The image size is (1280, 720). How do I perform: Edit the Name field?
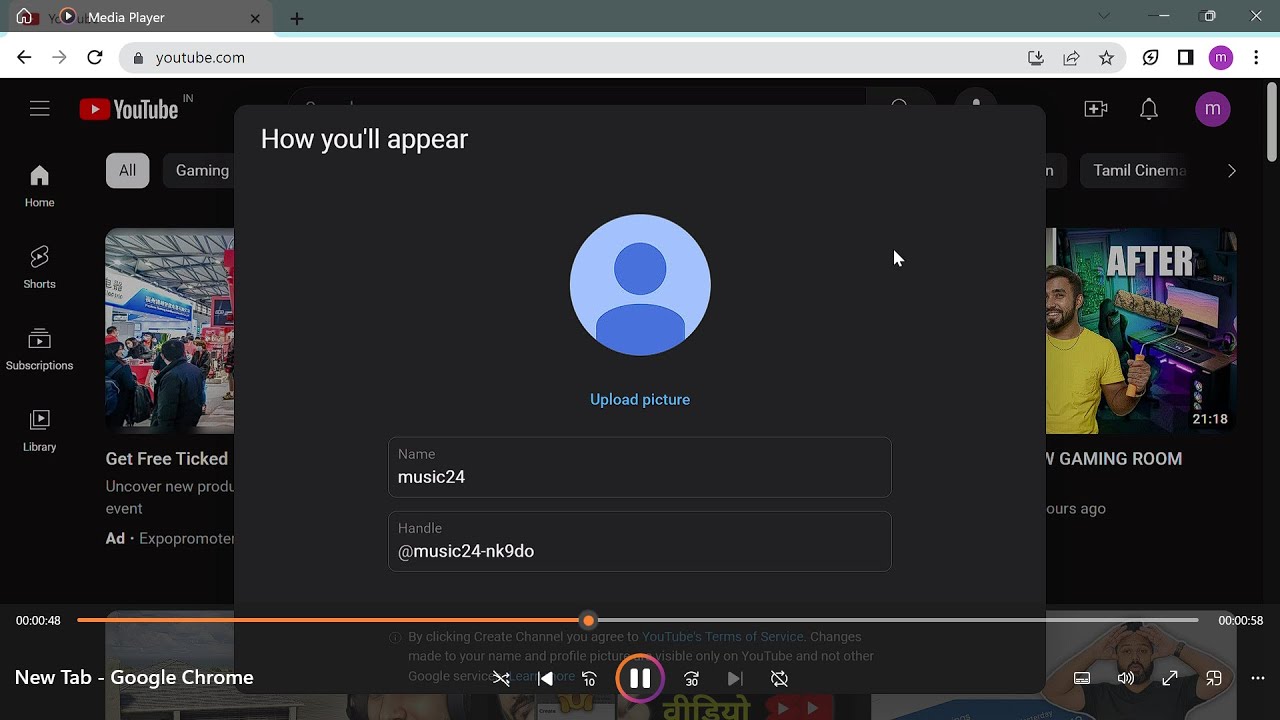(640, 467)
